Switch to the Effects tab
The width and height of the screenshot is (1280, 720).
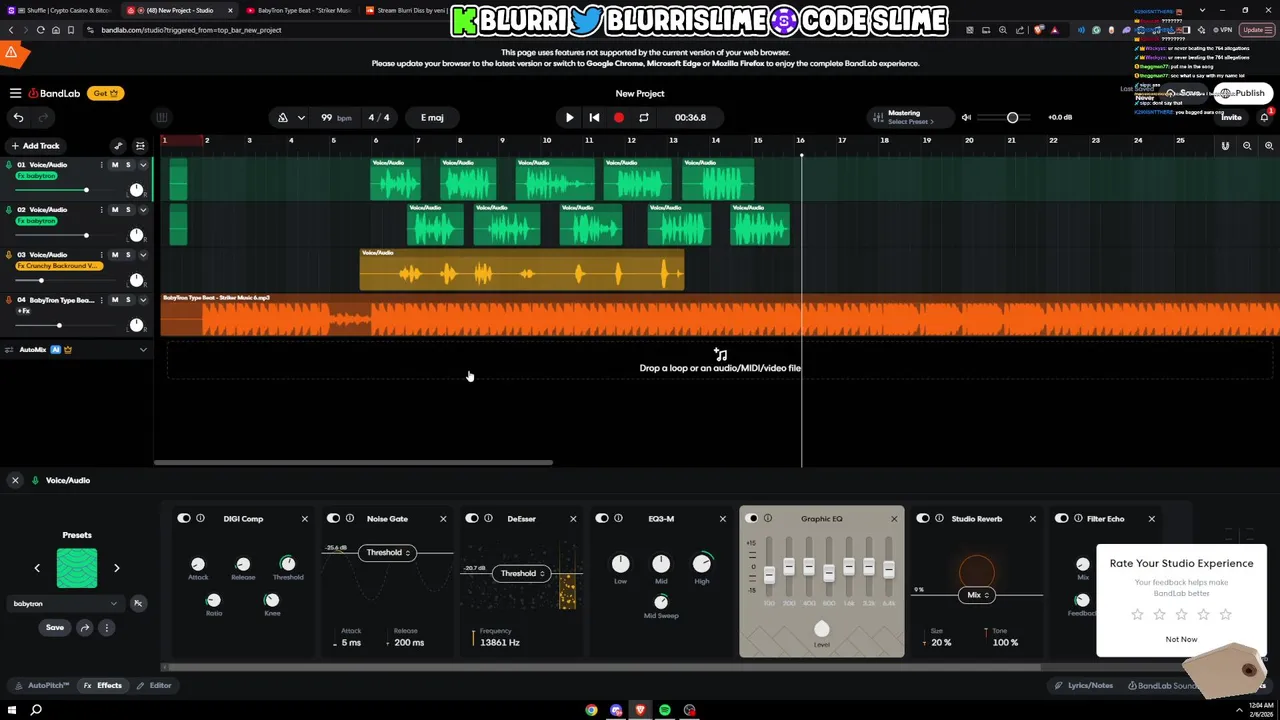click(103, 685)
